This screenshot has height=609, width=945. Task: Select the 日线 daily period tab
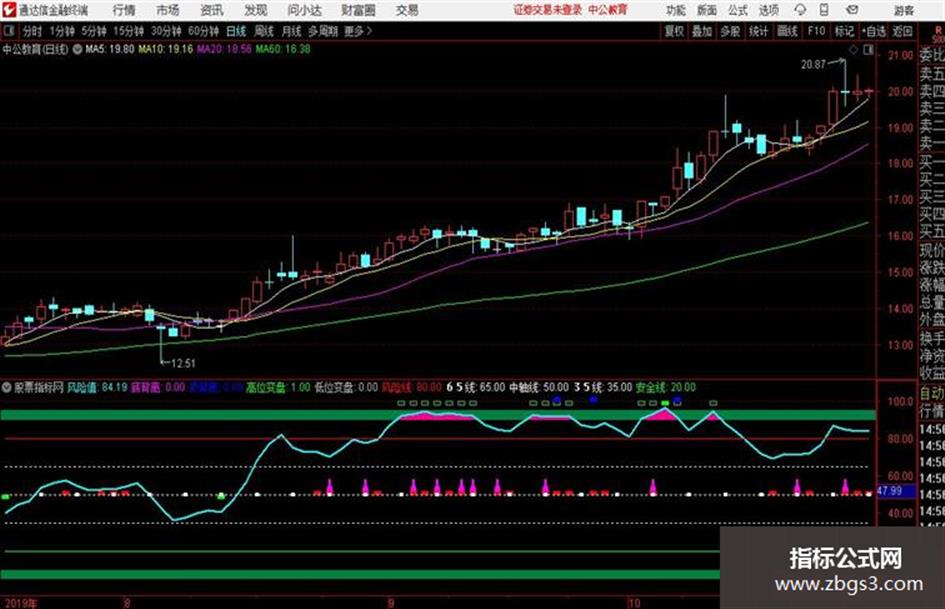(x=236, y=31)
